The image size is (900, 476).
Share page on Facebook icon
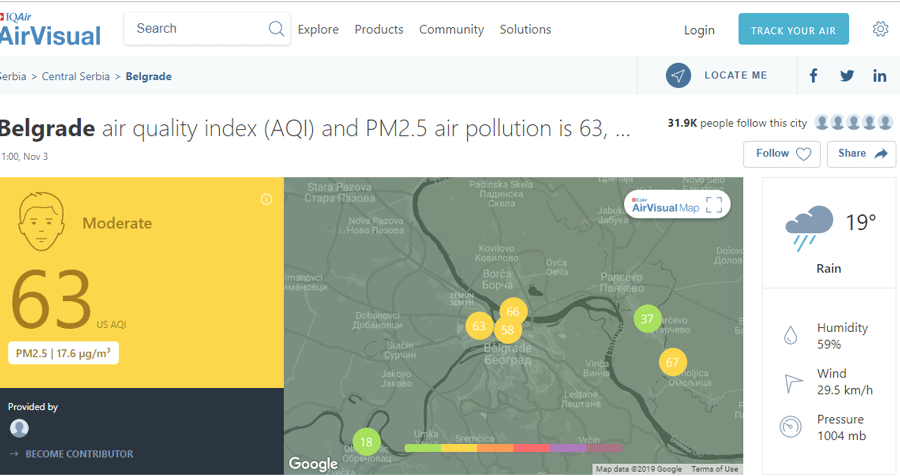(813, 76)
